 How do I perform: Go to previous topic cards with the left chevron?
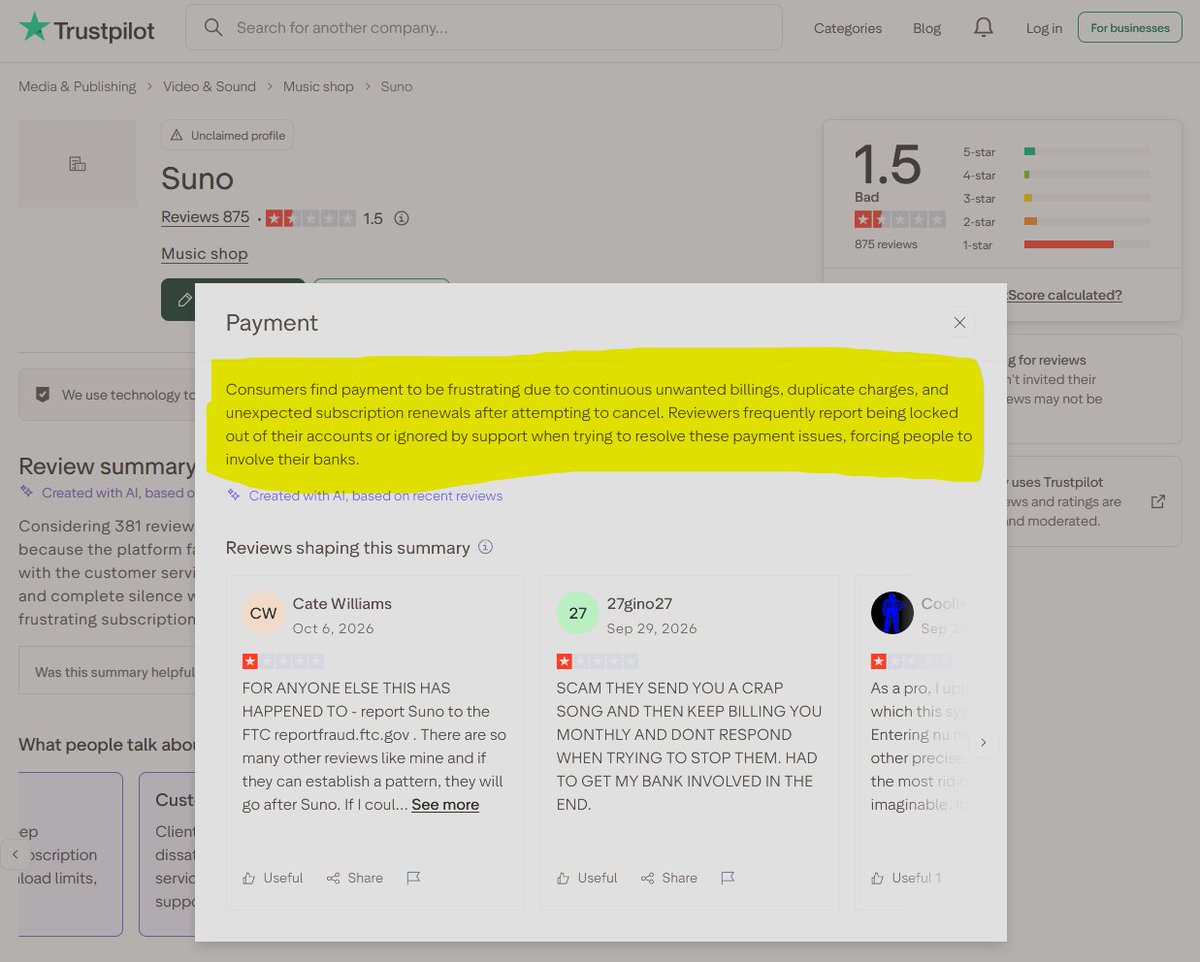(x=15, y=855)
